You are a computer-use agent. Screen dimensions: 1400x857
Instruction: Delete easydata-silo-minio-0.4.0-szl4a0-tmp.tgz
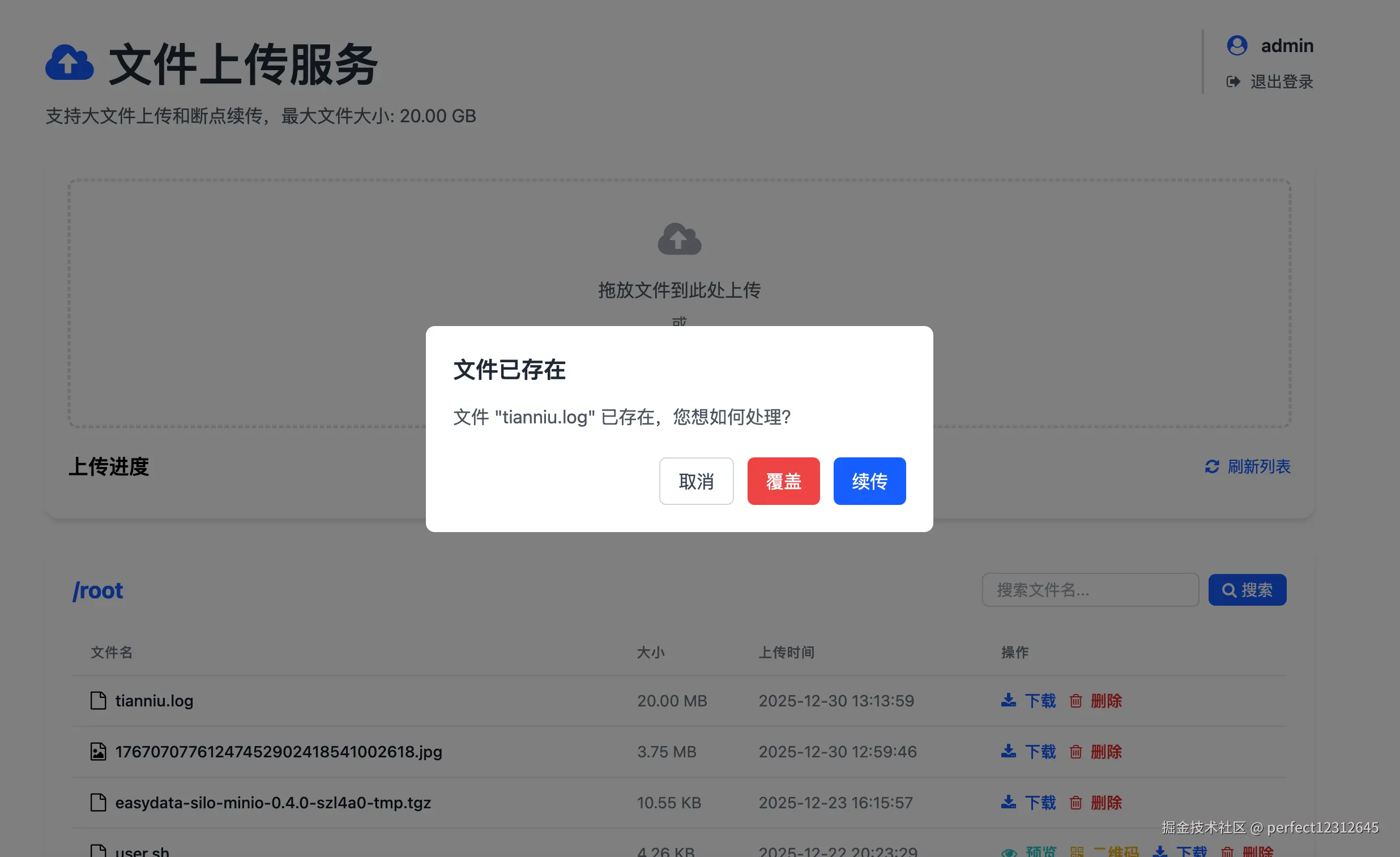pyautogui.click(x=1096, y=803)
